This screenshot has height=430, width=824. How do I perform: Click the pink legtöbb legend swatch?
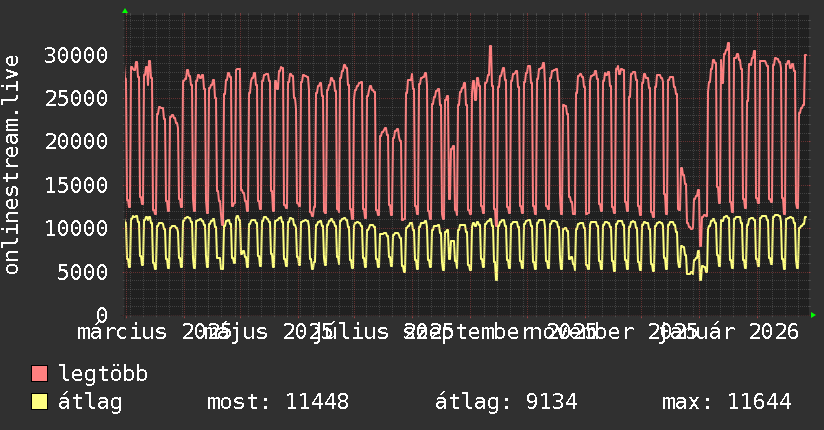pyautogui.click(x=39, y=374)
